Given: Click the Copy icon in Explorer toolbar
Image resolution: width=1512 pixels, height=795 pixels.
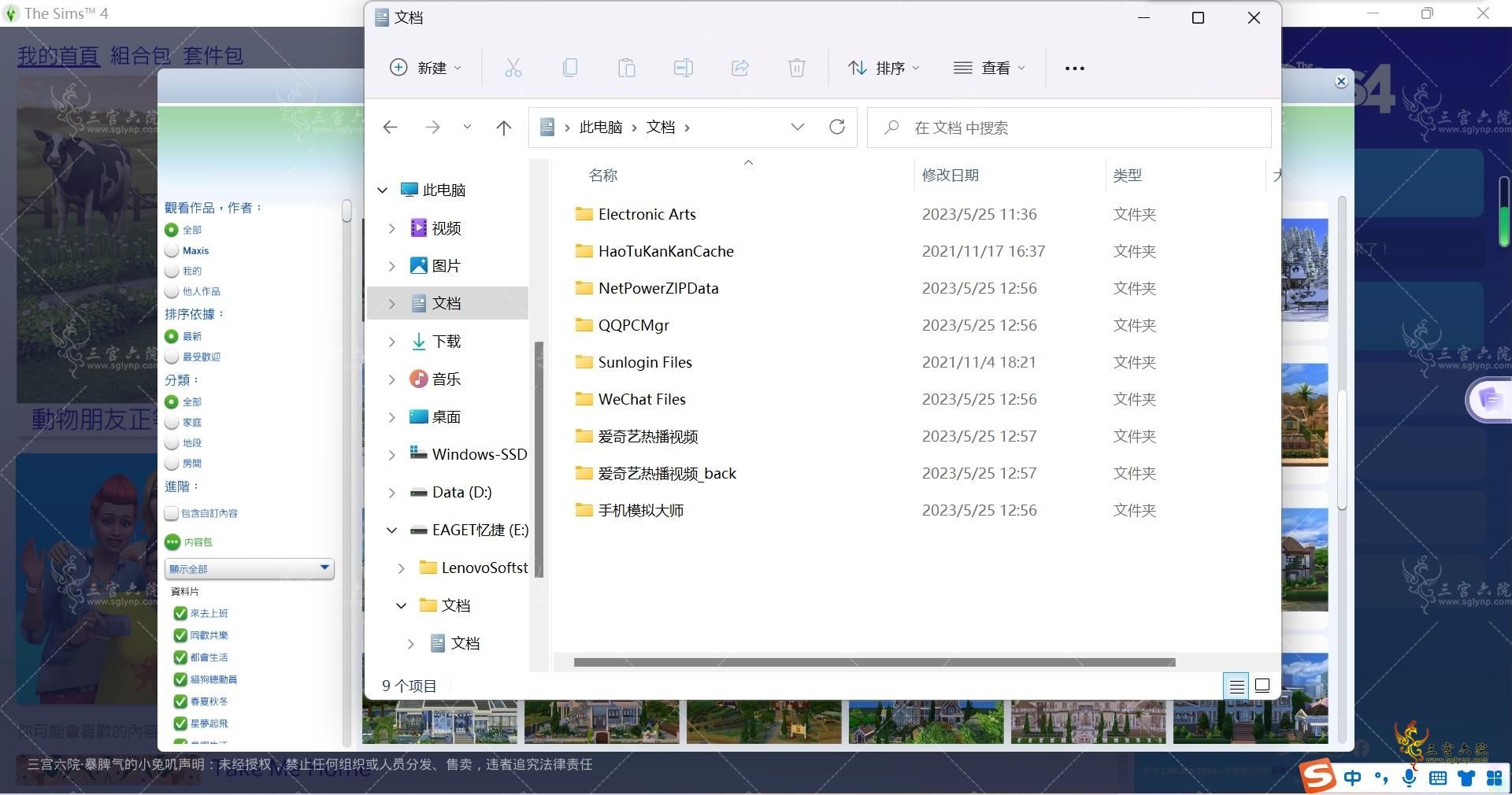Looking at the screenshot, I should [x=570, y=68].
